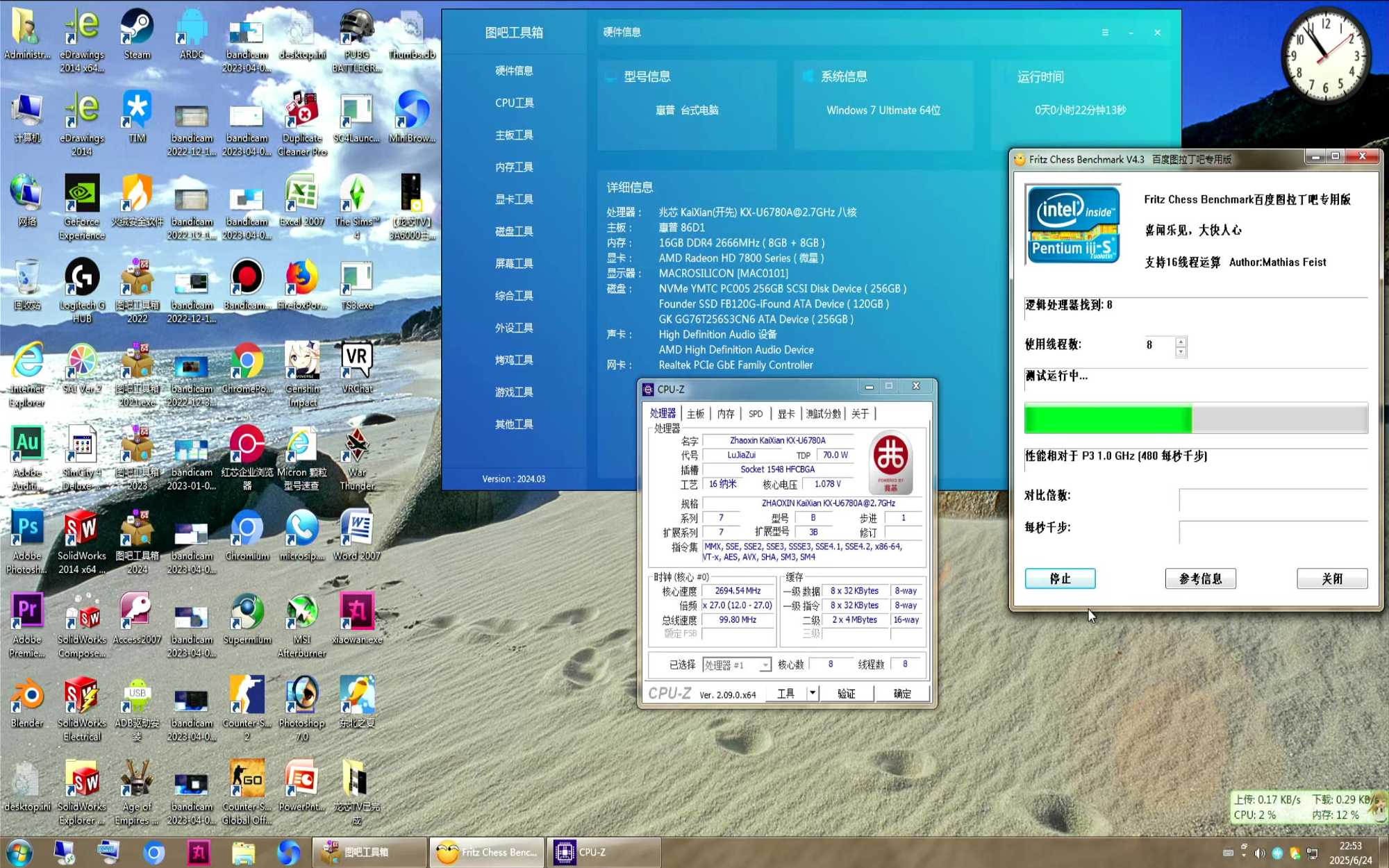The height and width of the screenshot is (868, 1389).
Task: Open the SimCity 4 Deluxe desktop icon
Action: point(82,458)
